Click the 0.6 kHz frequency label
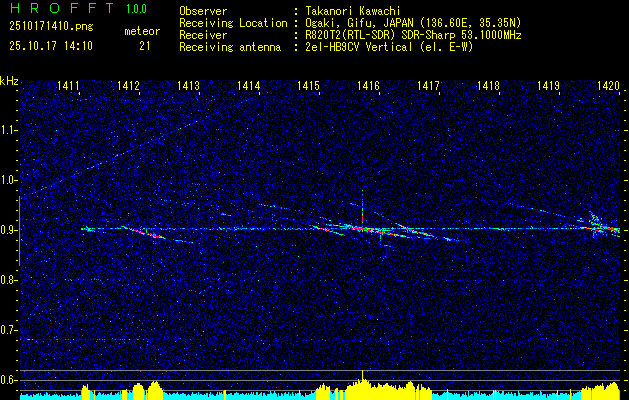The image size is (629, 400). tap(8, 380)
